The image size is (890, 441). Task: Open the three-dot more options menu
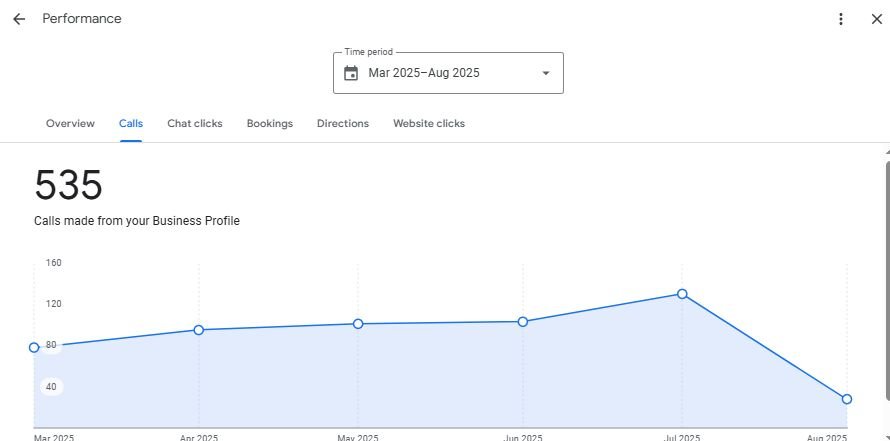point(841,19)
